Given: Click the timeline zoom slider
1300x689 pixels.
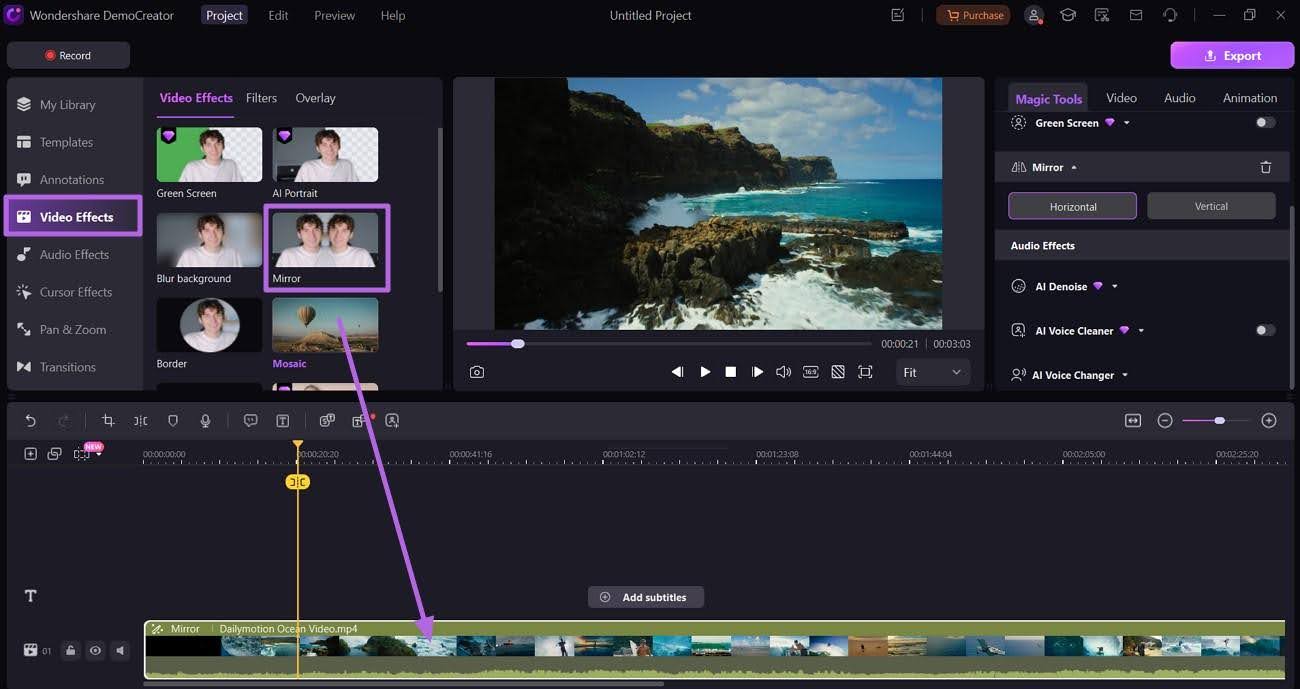Looking at the screenshot, I should (x=1216, y=421).
